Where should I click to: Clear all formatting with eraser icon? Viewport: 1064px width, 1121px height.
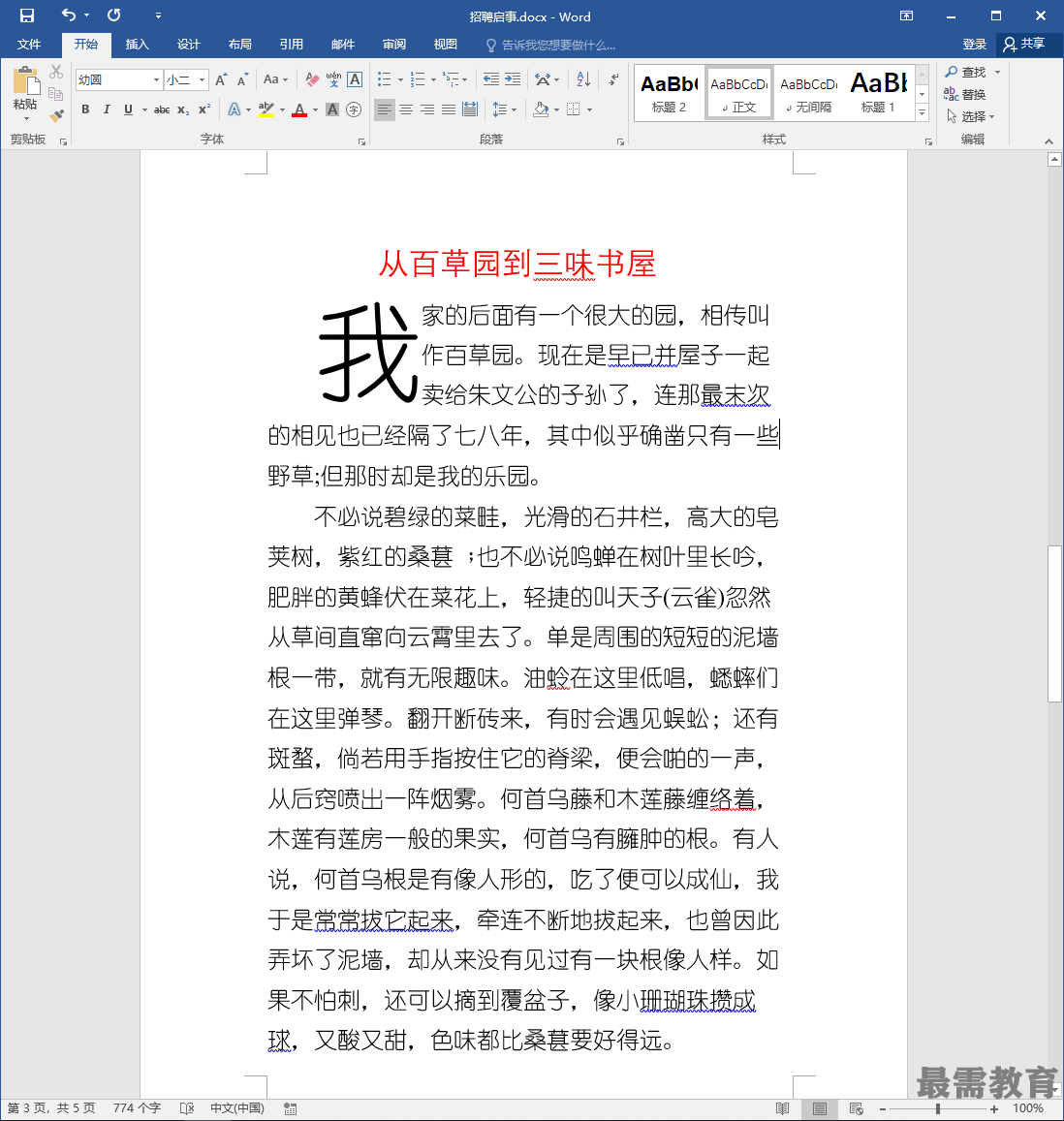tap(312, 79)
